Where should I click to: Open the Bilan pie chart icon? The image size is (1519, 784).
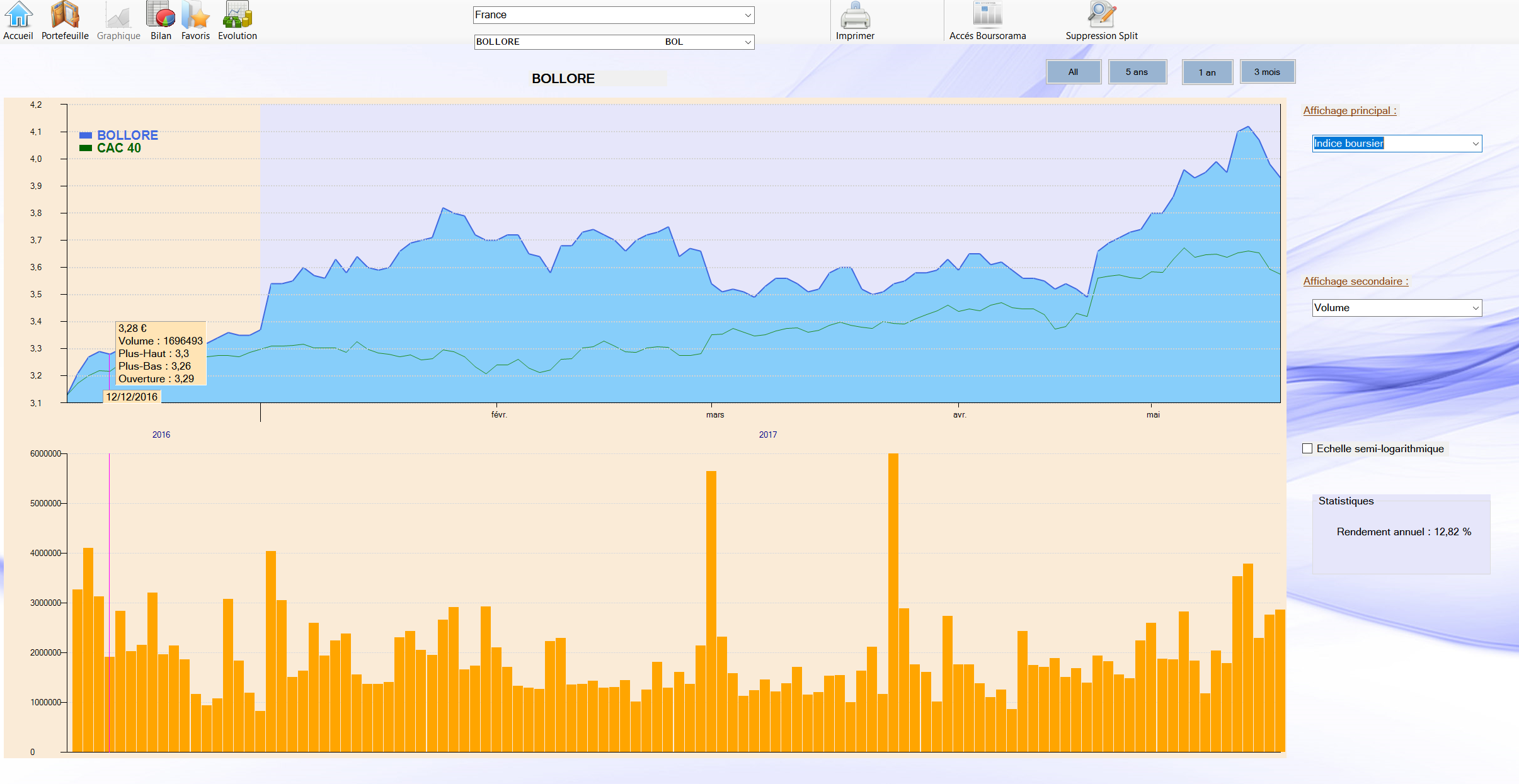(161, 14)
